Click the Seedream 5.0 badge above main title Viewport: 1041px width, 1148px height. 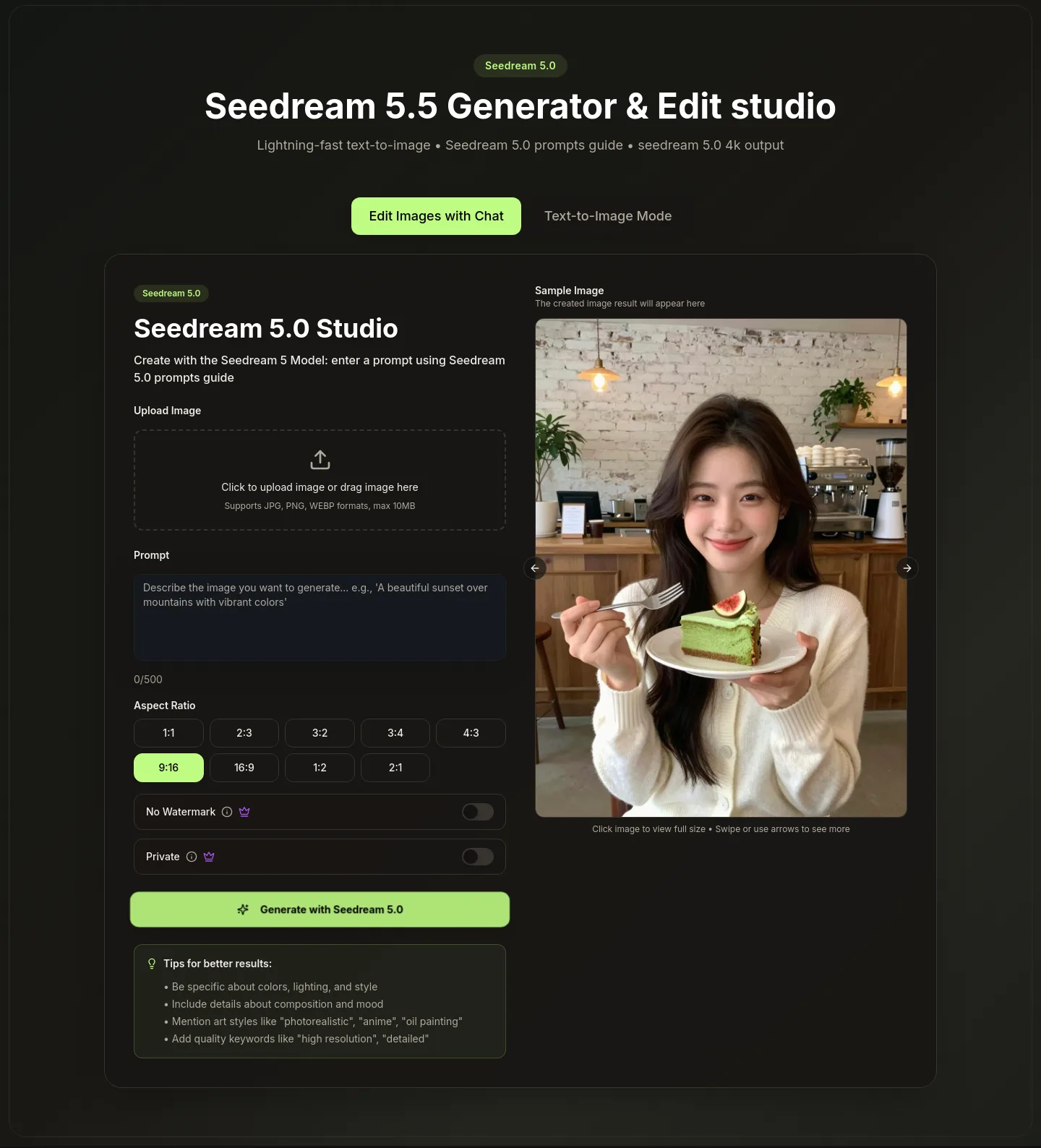point(520,66)
